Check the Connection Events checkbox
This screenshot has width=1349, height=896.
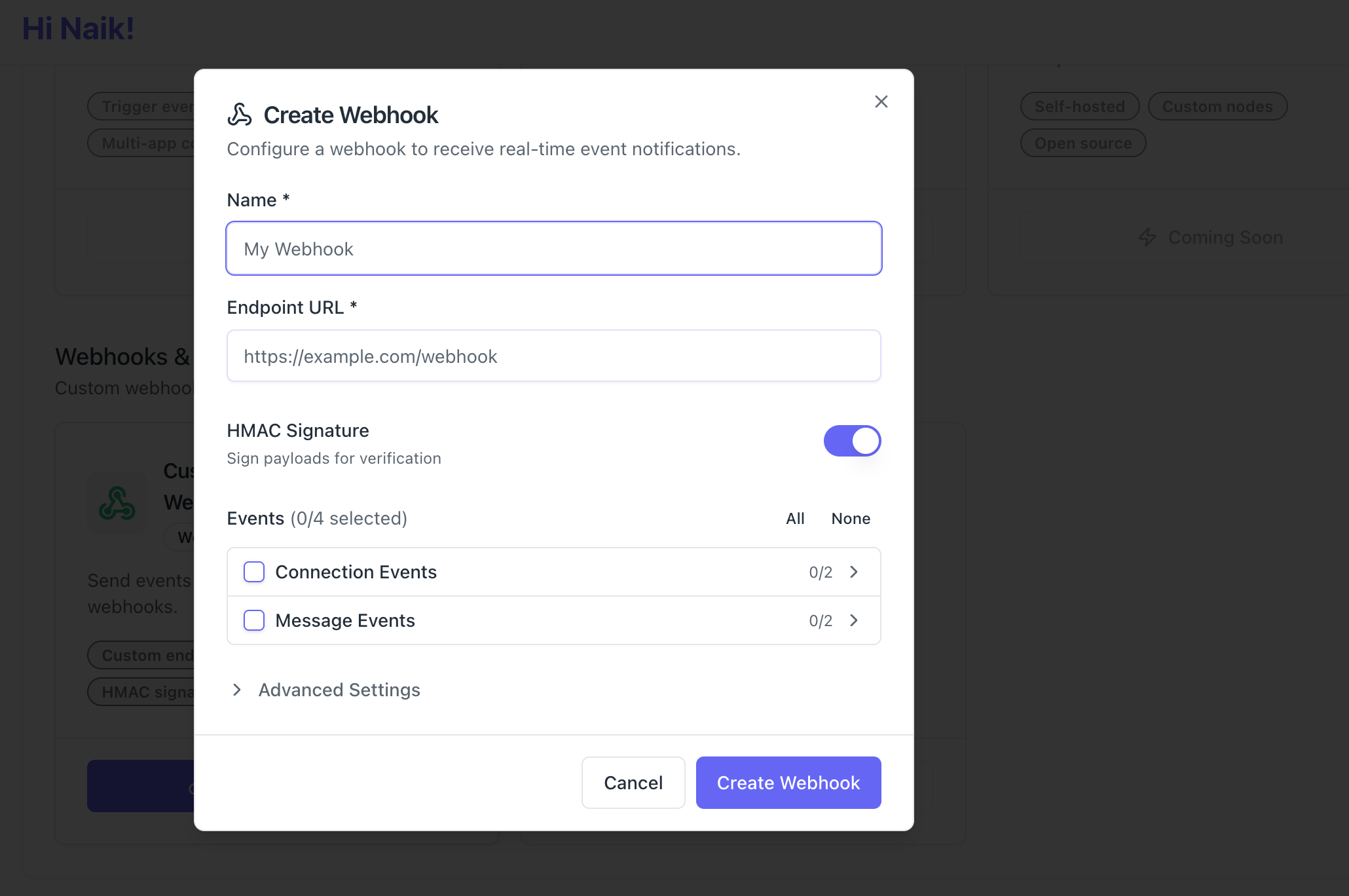[x=254, y=572]
